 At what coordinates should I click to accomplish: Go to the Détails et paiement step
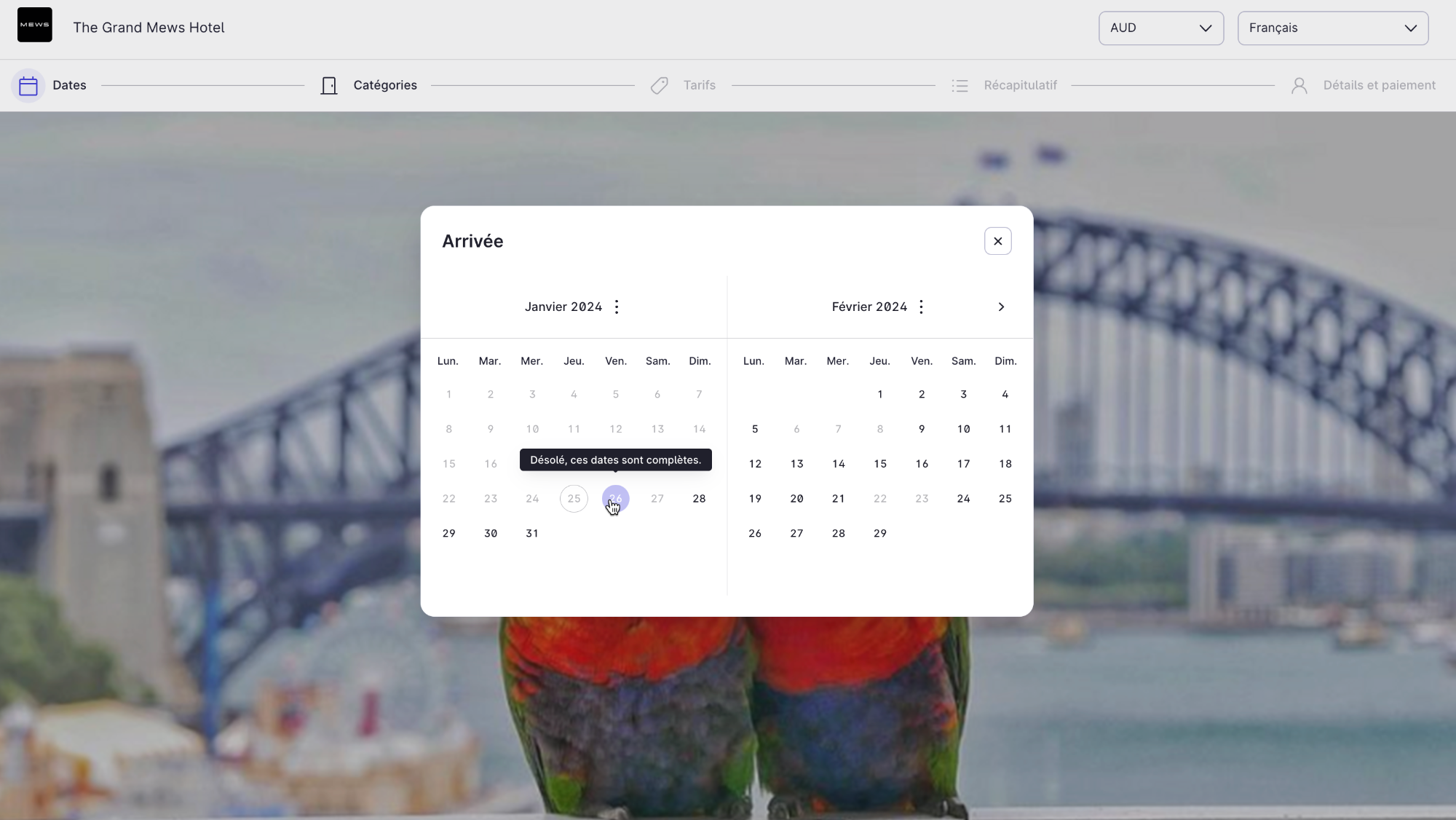pos(1380,85)
